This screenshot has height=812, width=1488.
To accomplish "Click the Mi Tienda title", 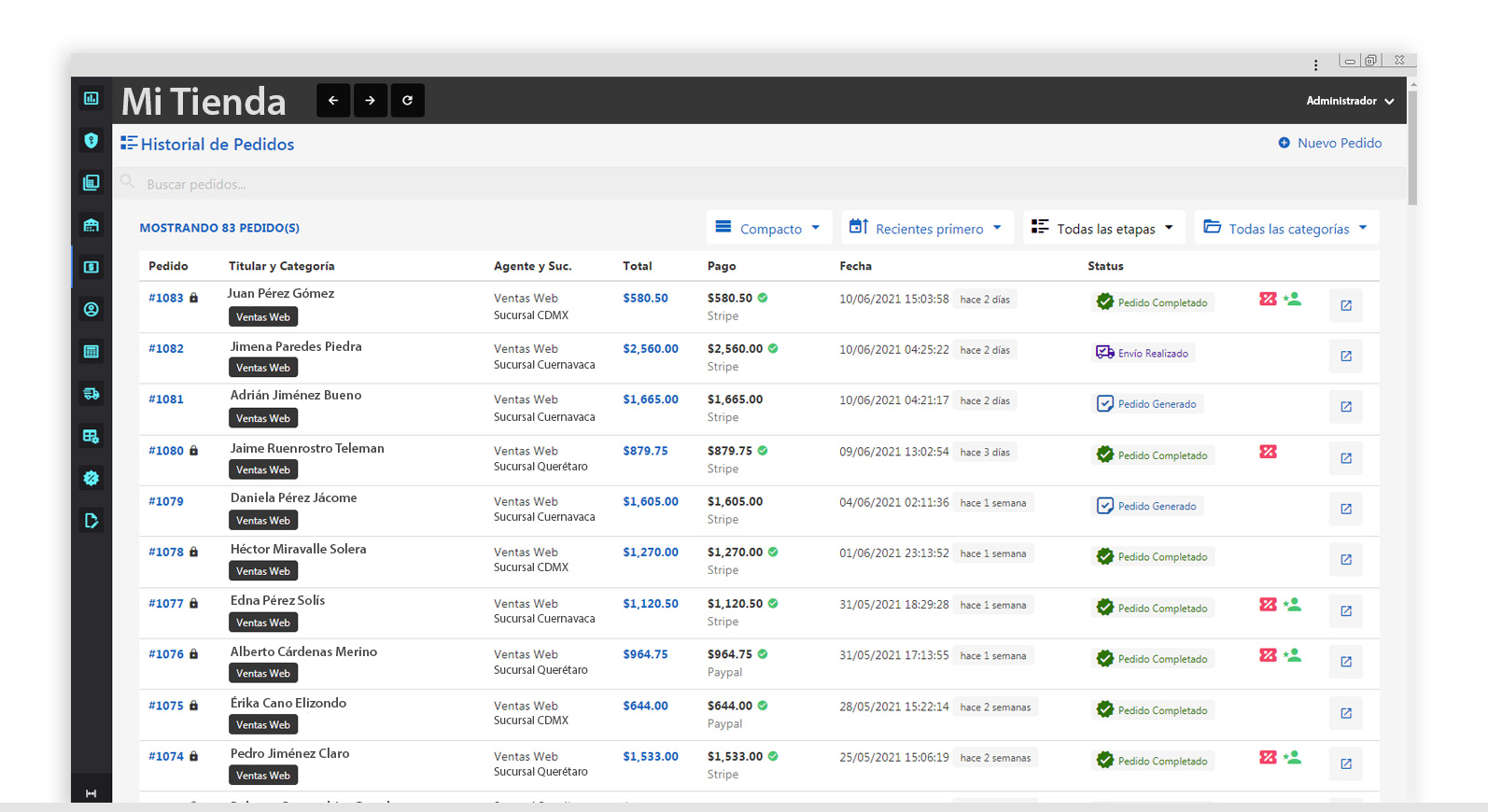I will pyautogui.click(x=204, y=101).
